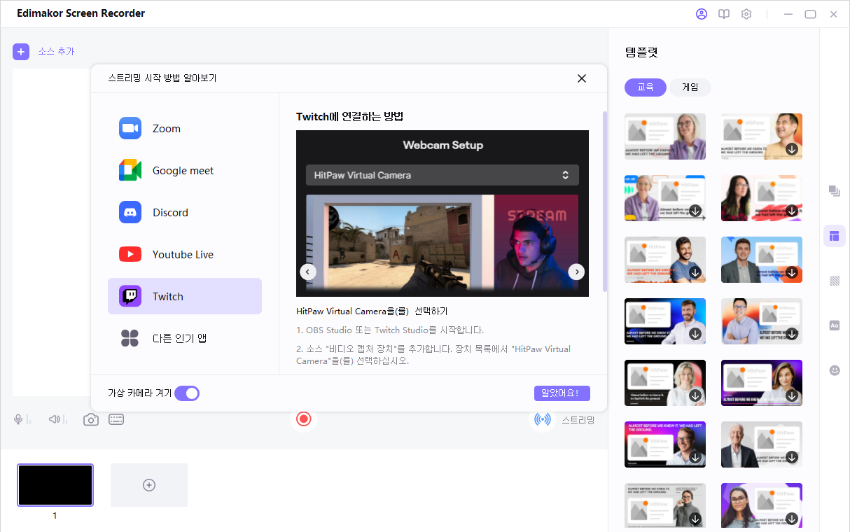Viewport: 850px width, 532px height.
Task: Select scene 1 thumbnail
Action: point(55,485)
